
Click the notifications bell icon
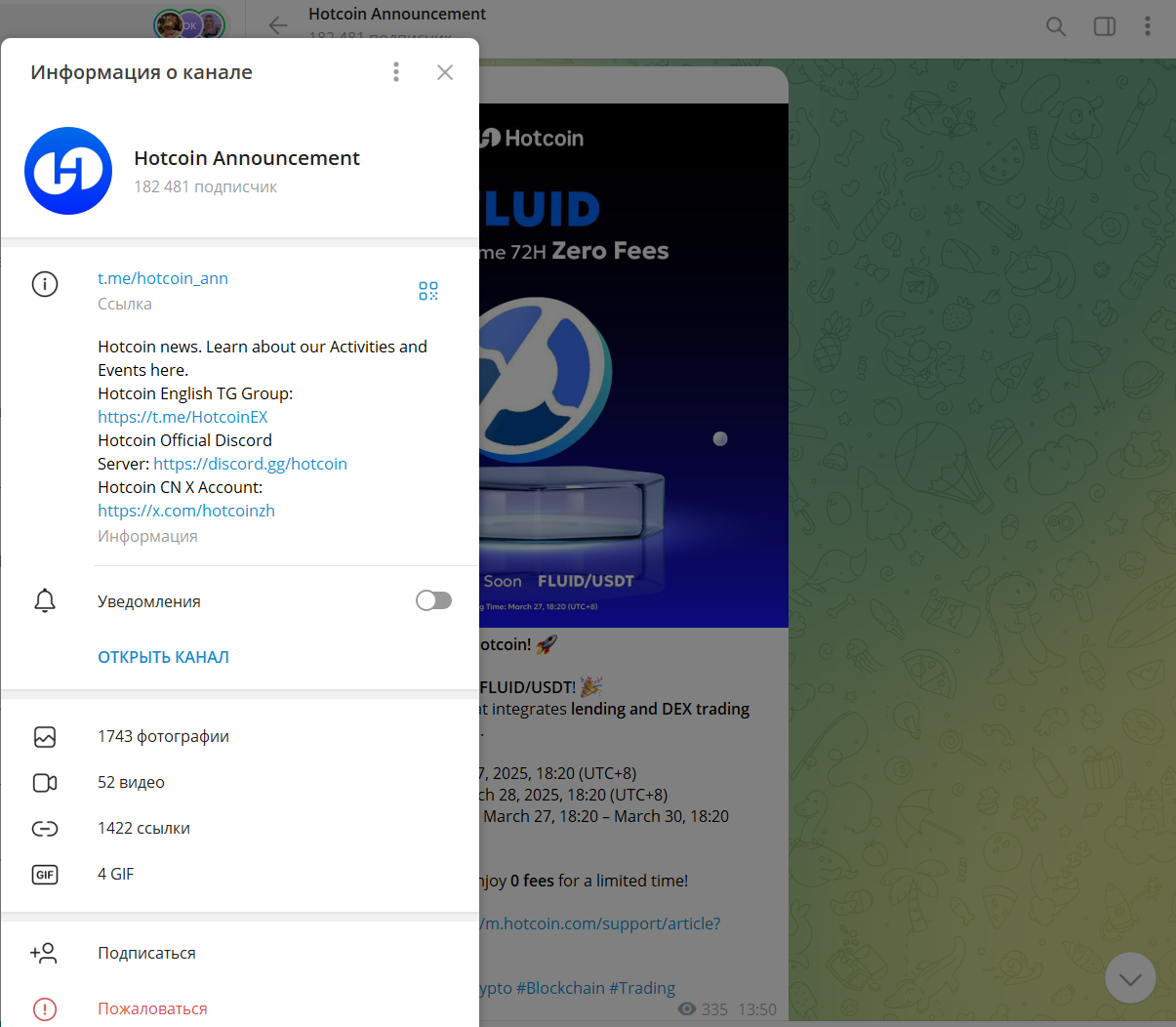tap(45, 600)
